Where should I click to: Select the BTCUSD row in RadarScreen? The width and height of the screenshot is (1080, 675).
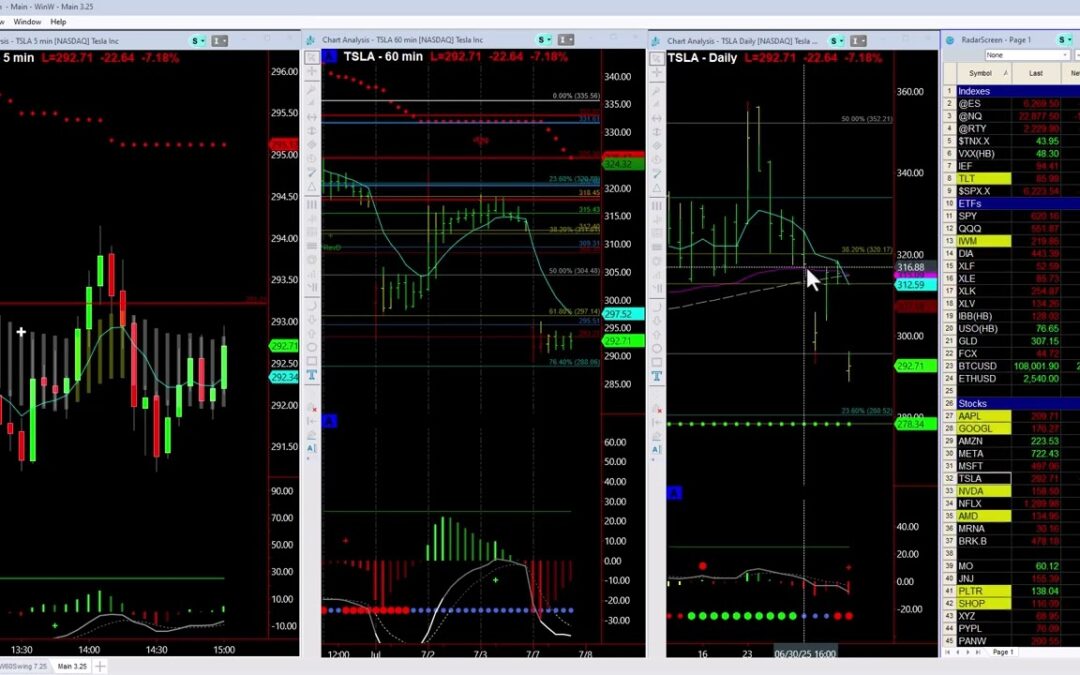(1011, 366)
